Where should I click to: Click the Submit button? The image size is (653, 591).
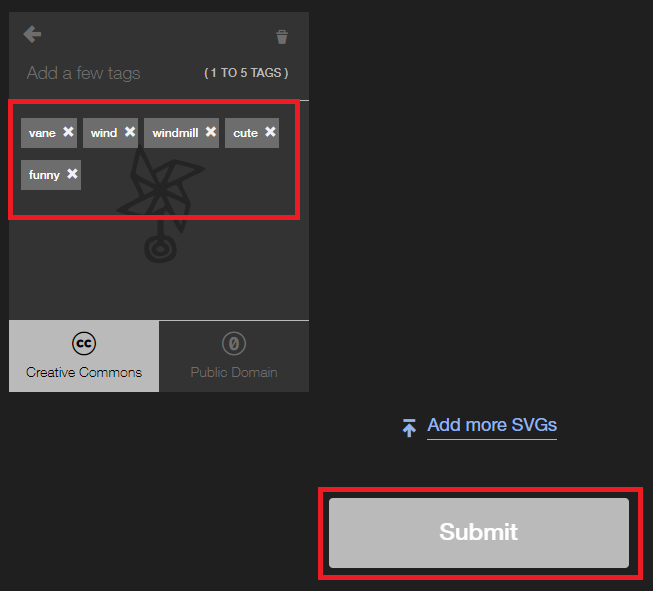(x=479, y=533)
